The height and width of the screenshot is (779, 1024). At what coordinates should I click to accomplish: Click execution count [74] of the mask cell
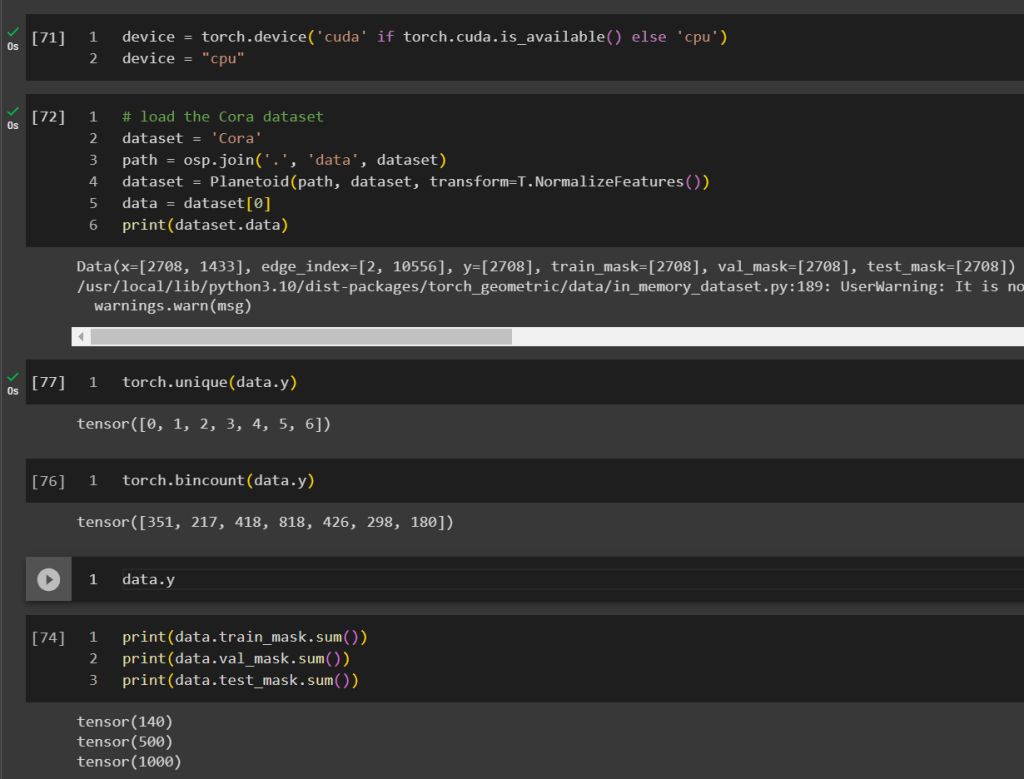point(48,637)
